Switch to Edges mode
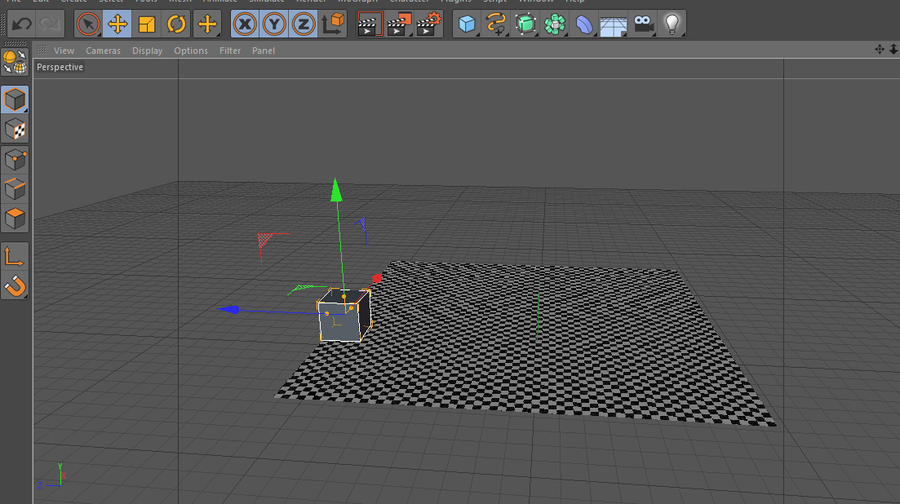 15,189
